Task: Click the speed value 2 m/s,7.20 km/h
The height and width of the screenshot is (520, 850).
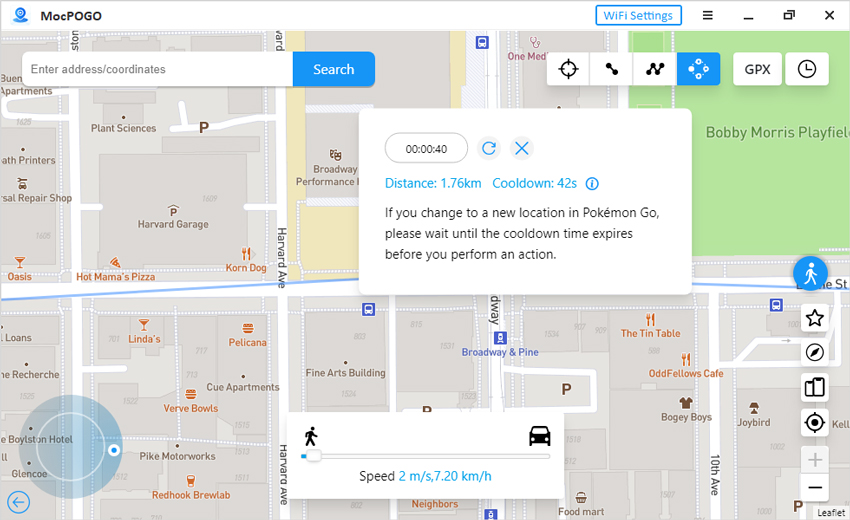Action: pyautogui.click(x=445, y=476)
